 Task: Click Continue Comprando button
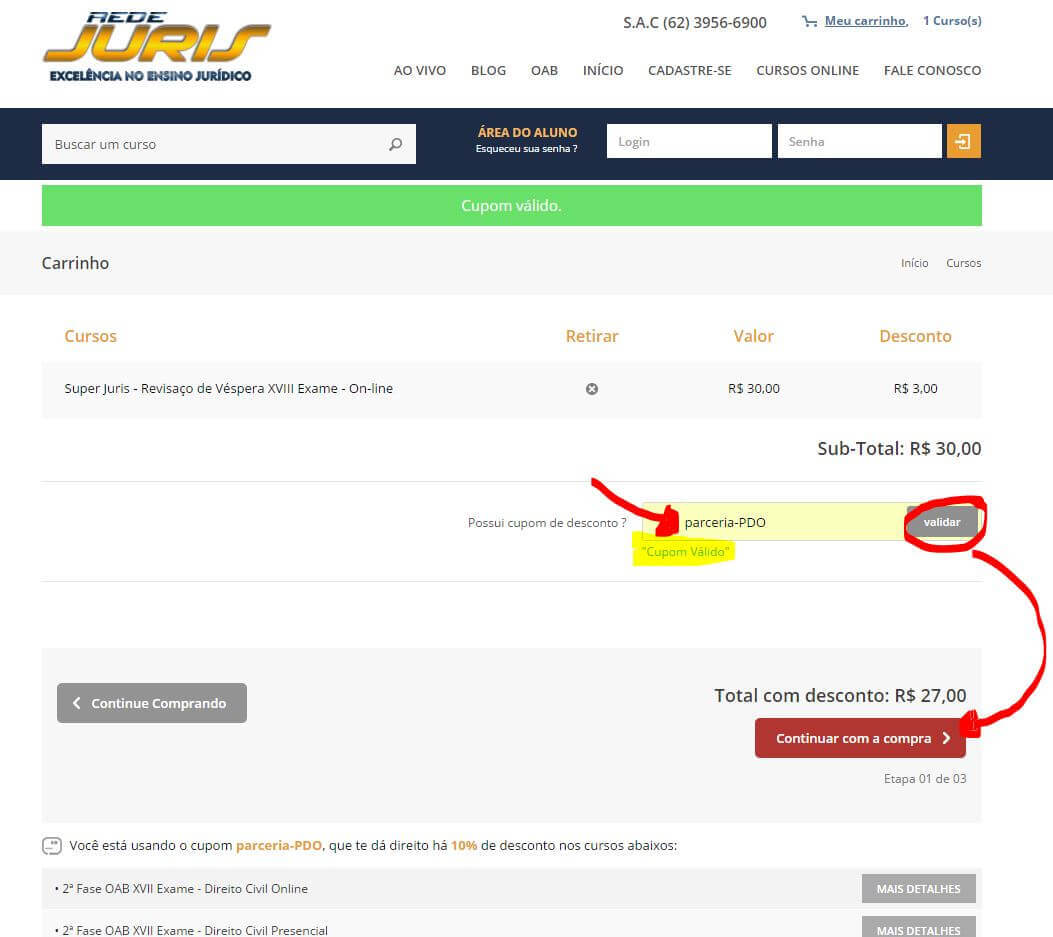[152, 703]
